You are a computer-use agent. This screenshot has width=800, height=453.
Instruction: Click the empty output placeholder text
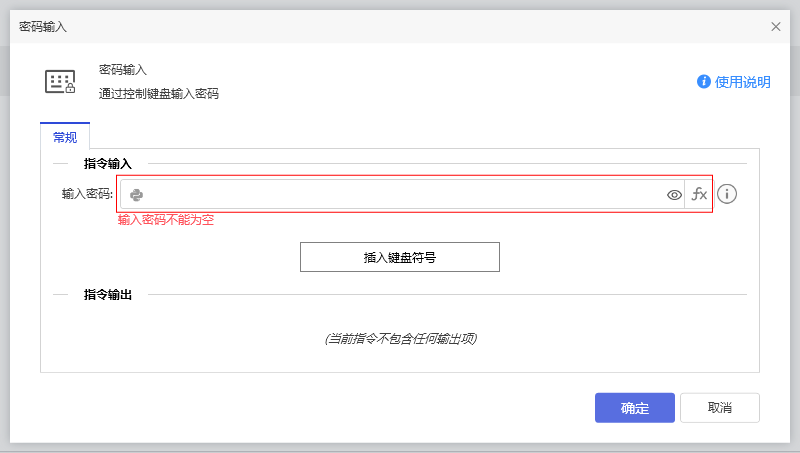click(400, 339)
